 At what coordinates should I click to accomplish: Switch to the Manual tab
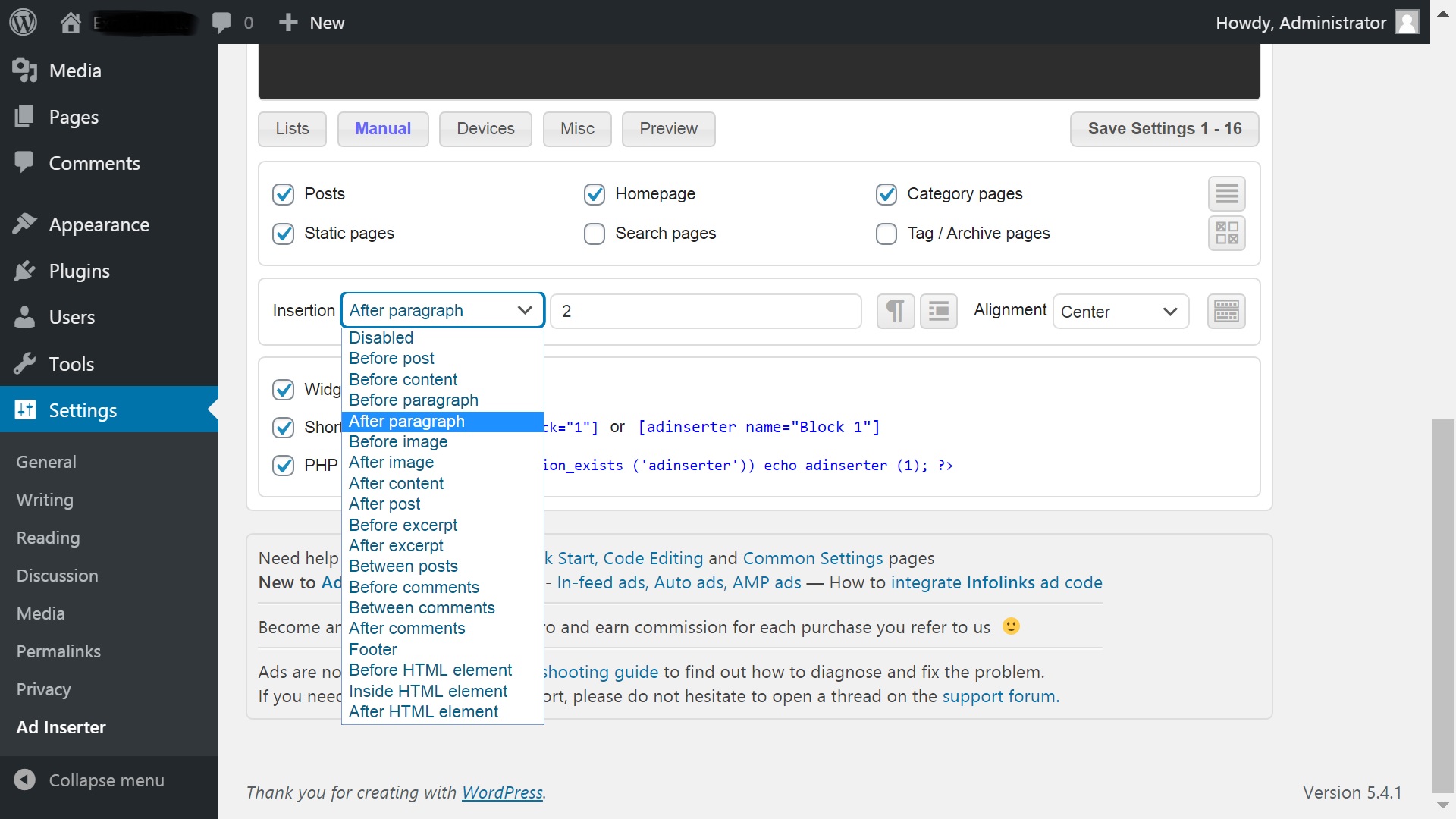[x=383, y=129]
